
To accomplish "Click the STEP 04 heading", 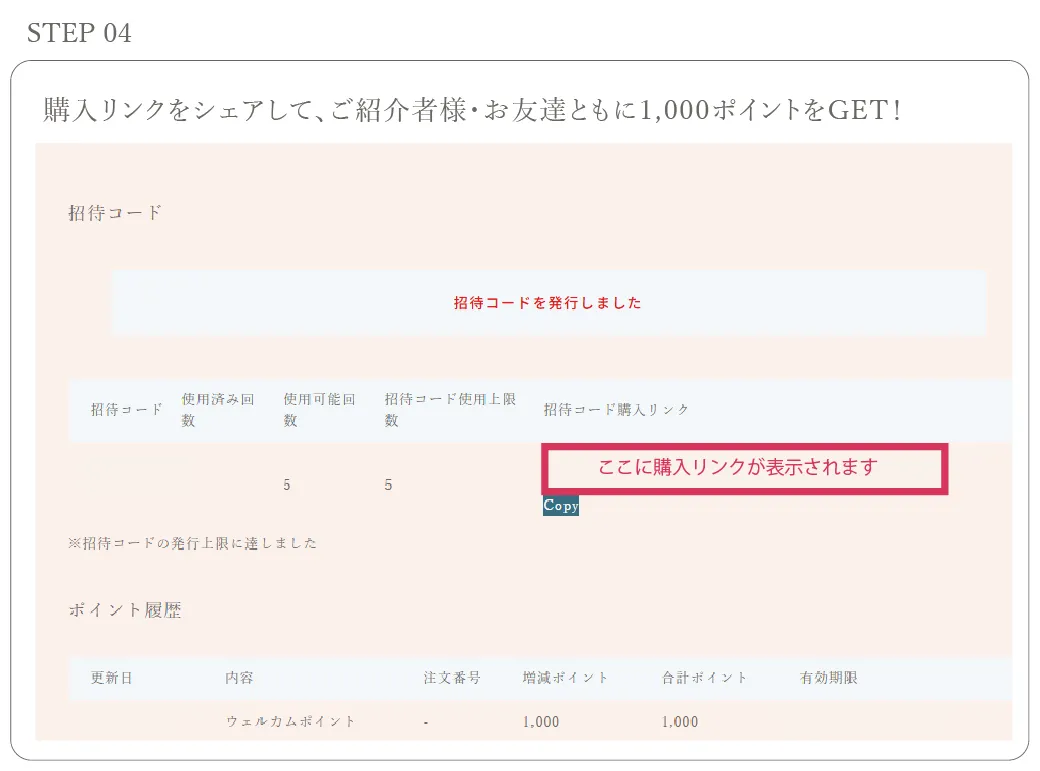I will click(78, 32).
